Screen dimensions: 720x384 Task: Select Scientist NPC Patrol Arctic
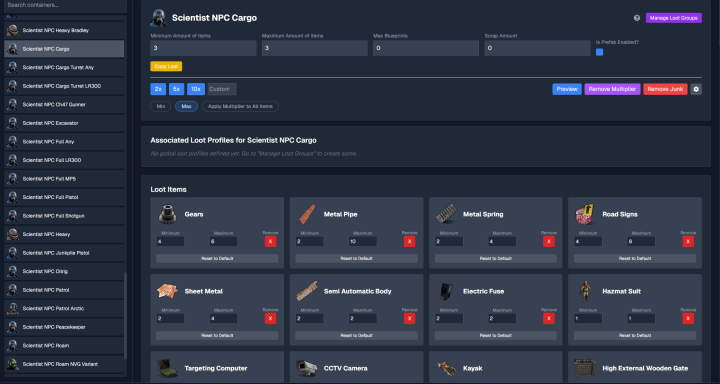(64, 309)
